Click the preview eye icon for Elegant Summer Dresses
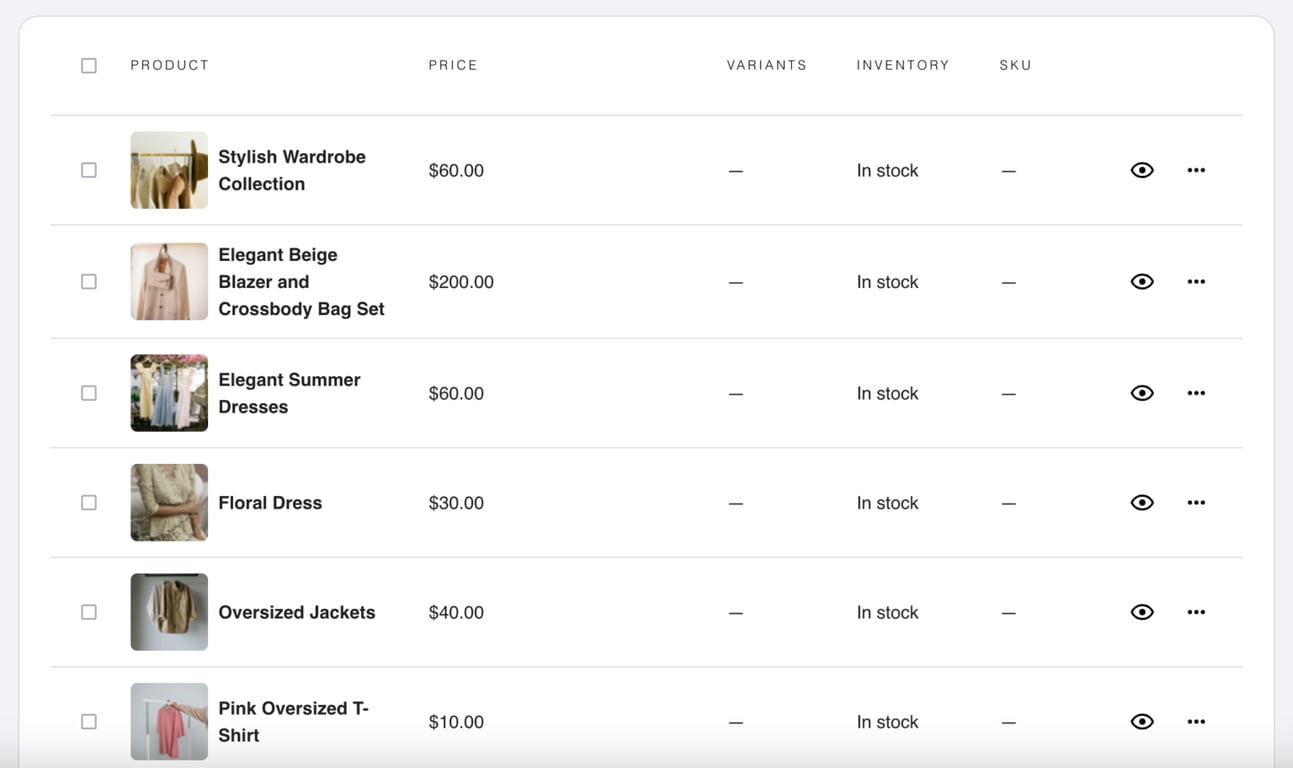The width and height of the screenshot is (1293, 768). click(x=1142, y=392)
